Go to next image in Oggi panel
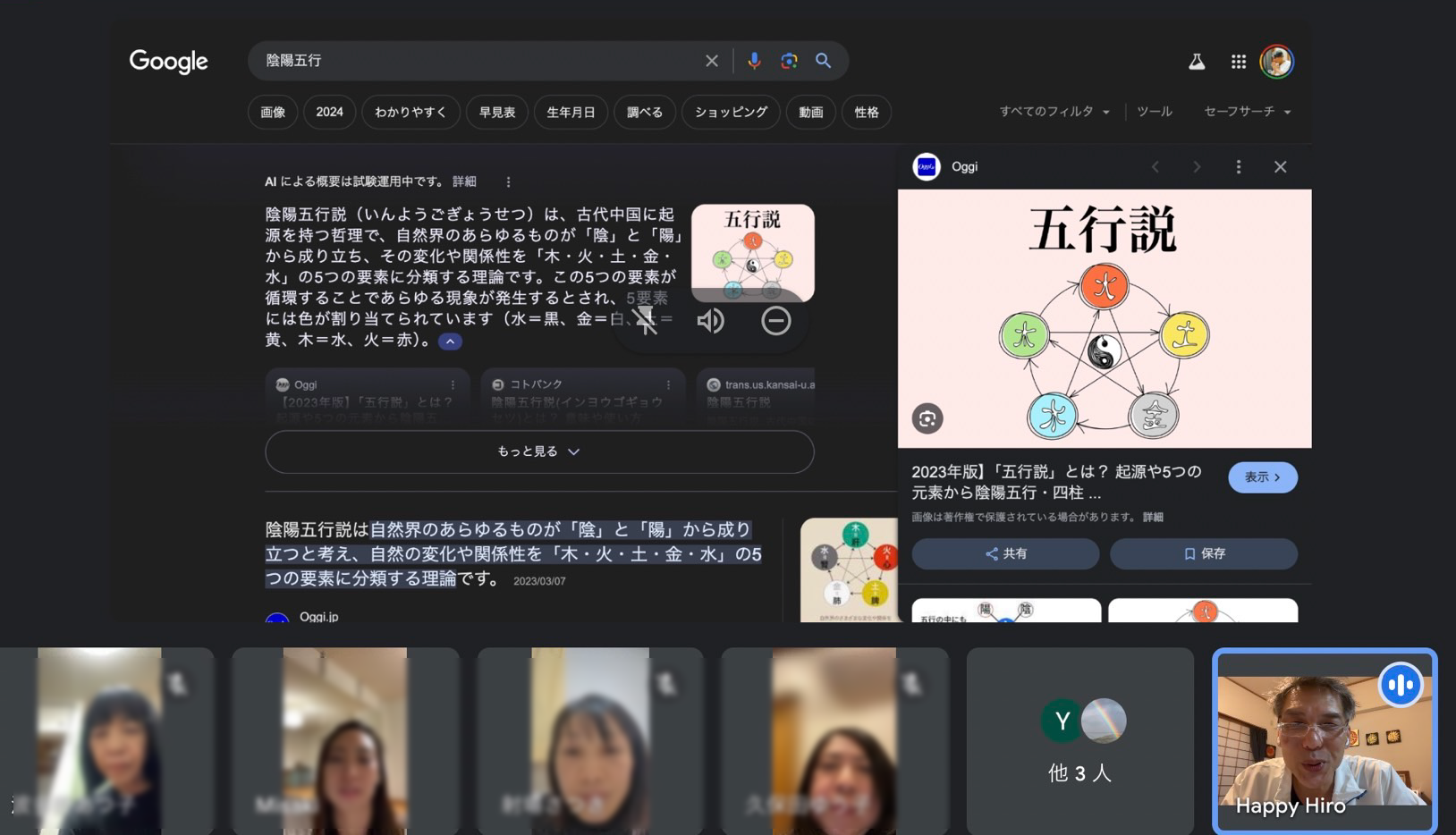This screenshot has width=1456, height=835. click(x=1196, y=167)
